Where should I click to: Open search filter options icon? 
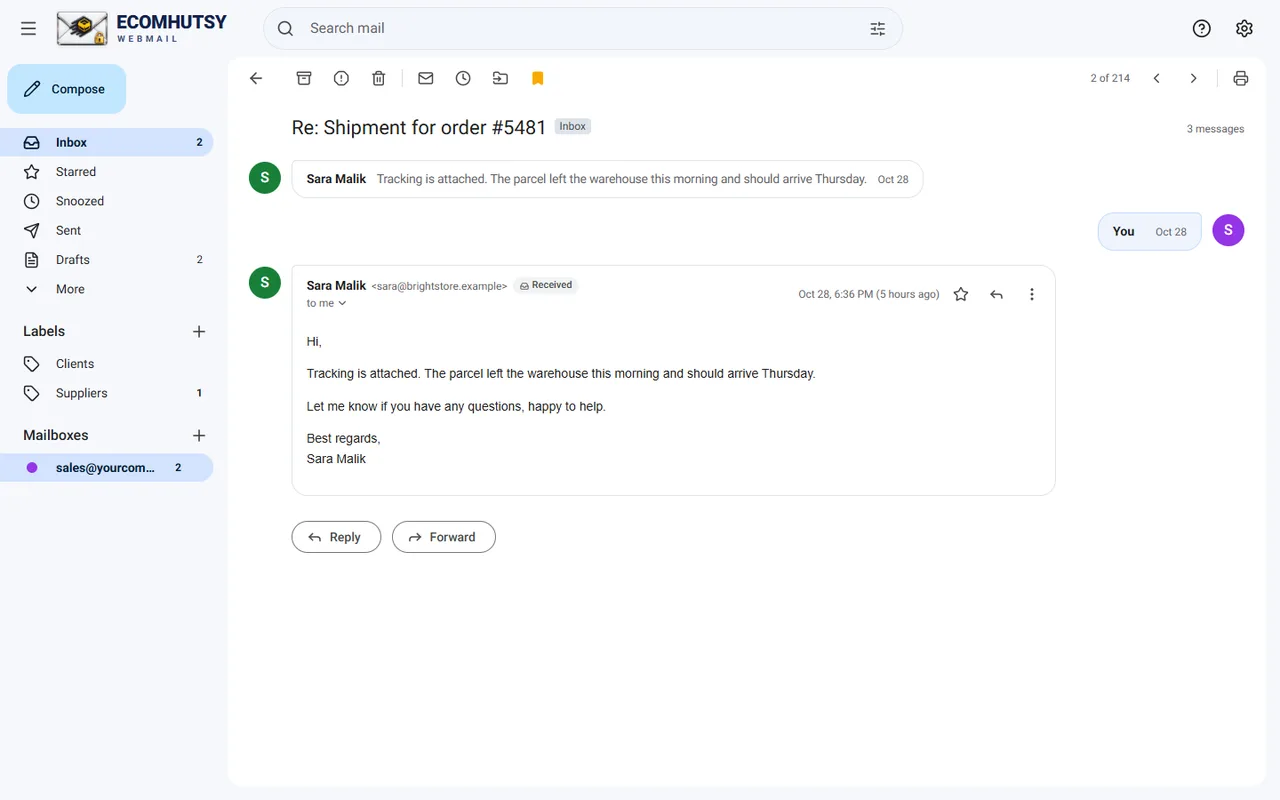tap(878, 29)
